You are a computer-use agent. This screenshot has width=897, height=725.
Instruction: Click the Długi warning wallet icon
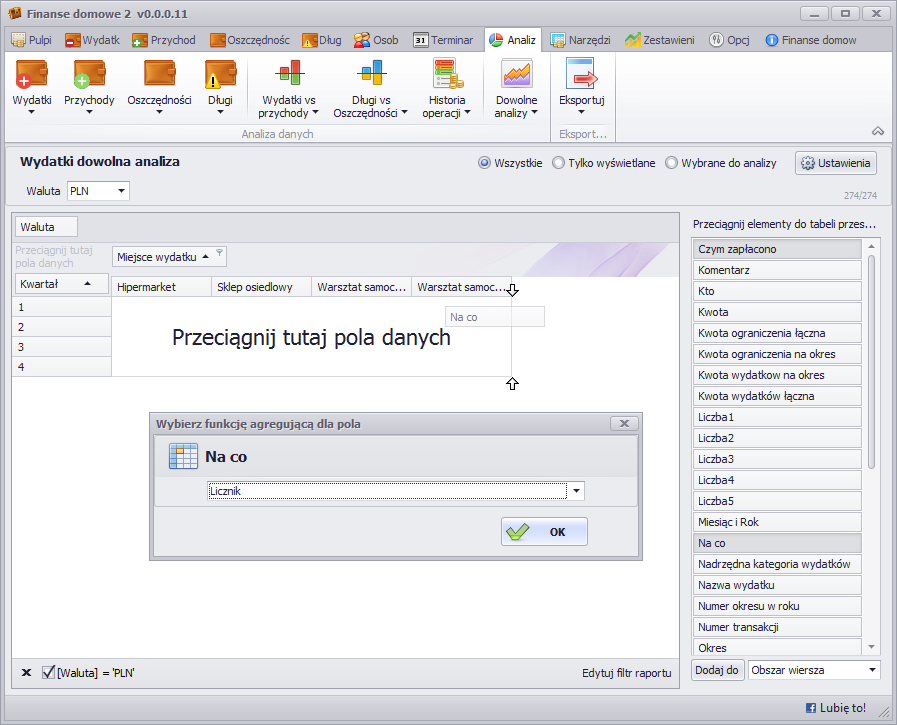coord(220,76)
